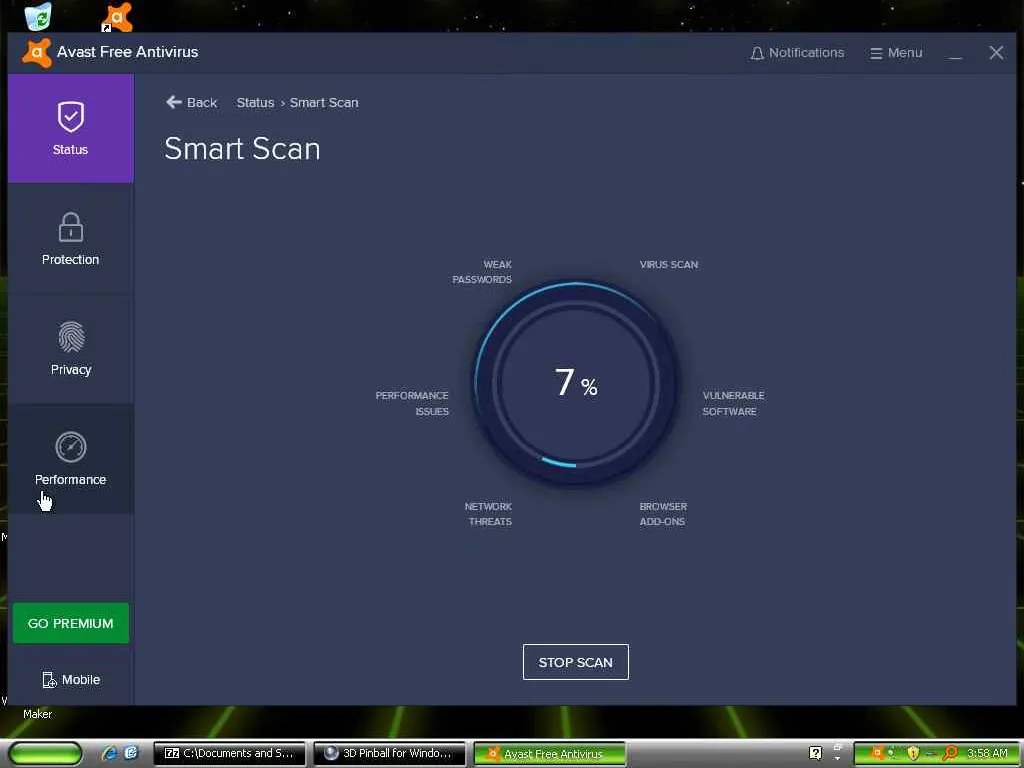Screen dimensions: 1024x768
Task: Click the scan progress ring at 7%
Action: [x=575, y=383]
